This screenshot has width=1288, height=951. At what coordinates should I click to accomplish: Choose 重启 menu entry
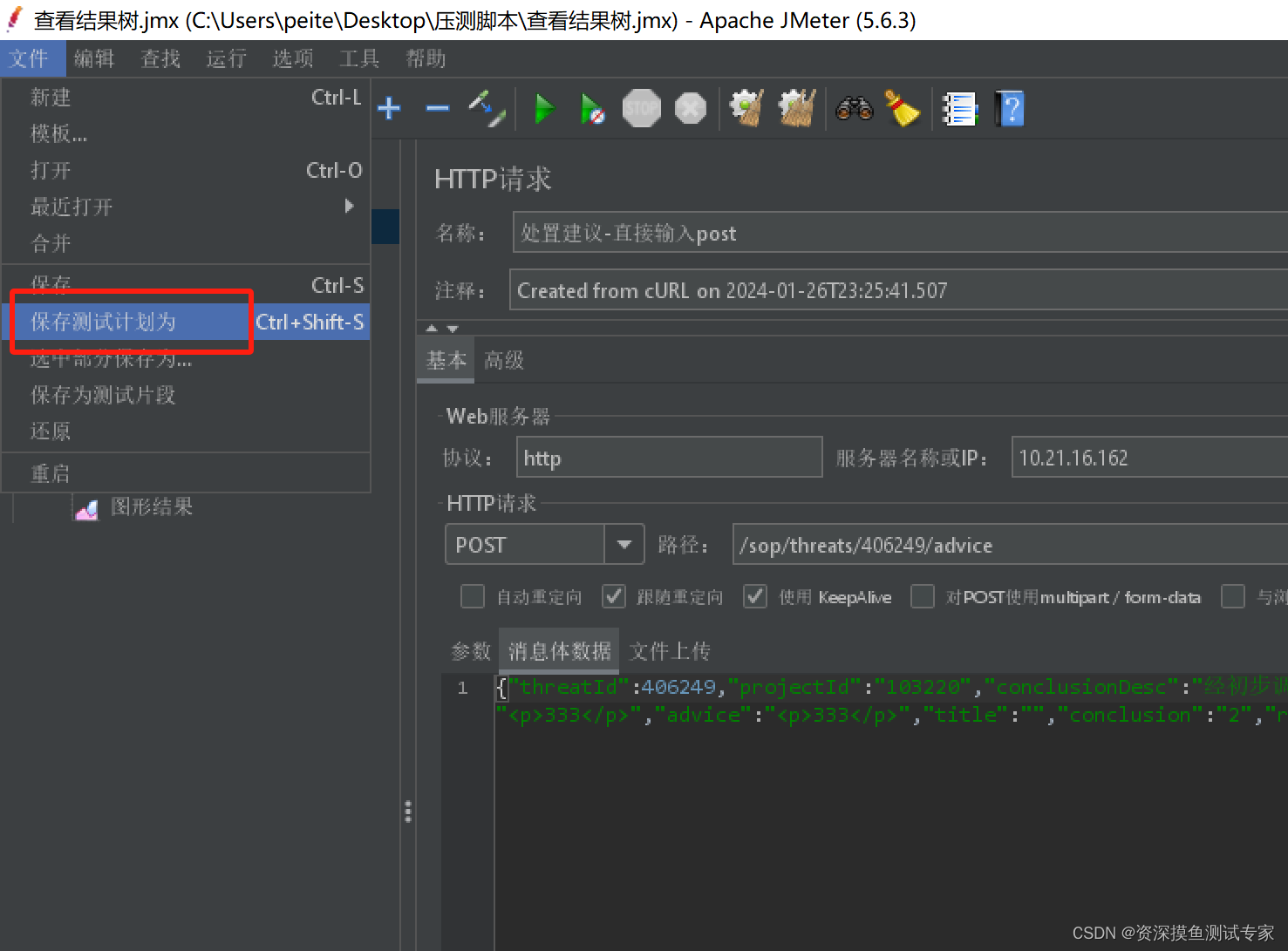(186, 473)
